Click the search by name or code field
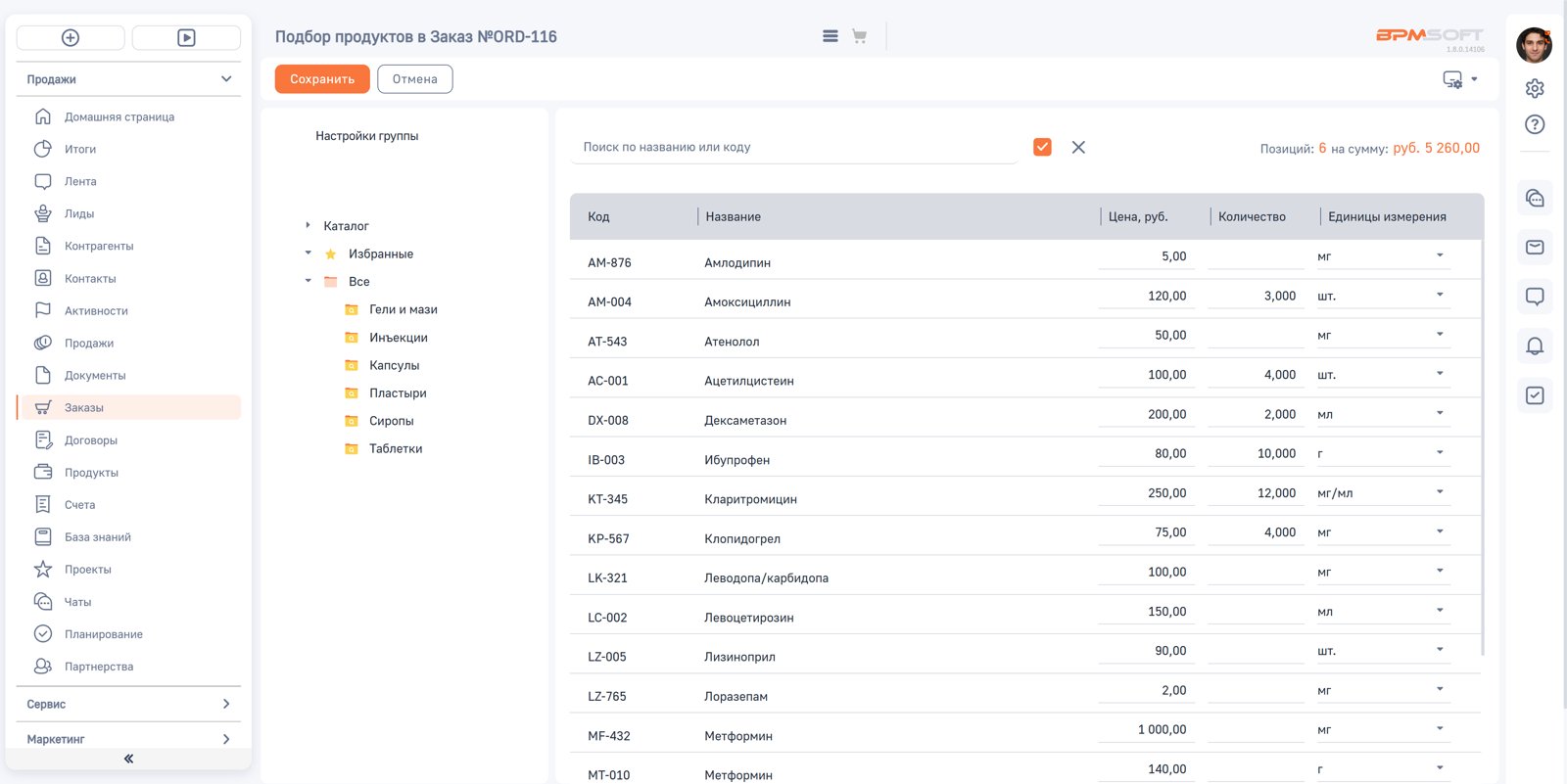1567x784 pixels. (x=793, y=147)
